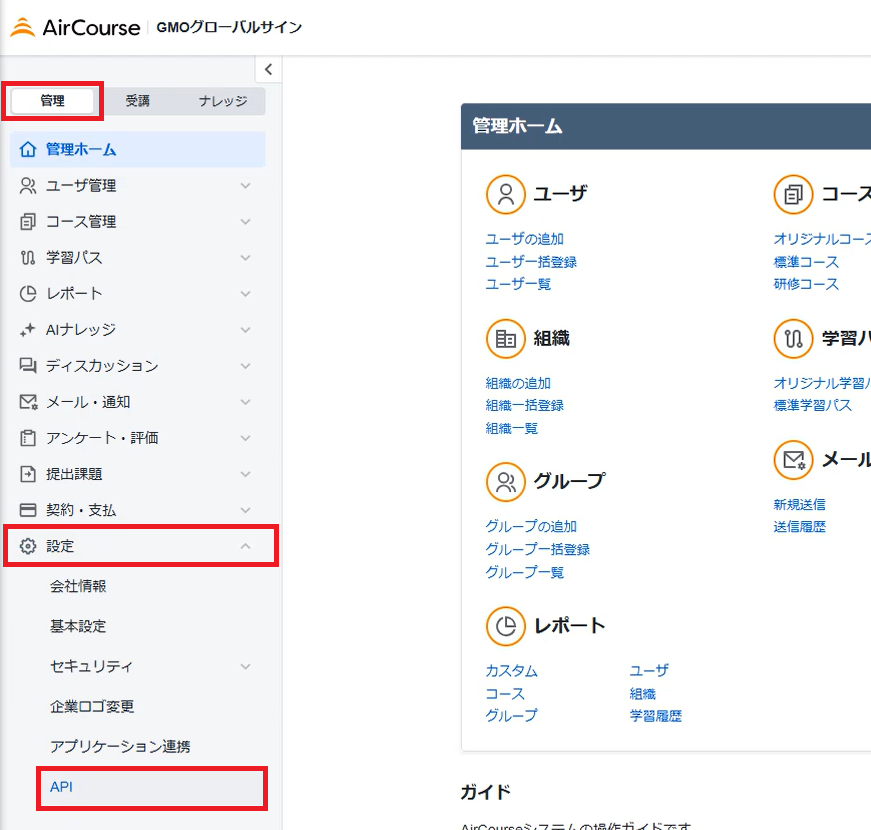
Task: Select 管理ホーム menu label in the sidebar
Action: 81,149
